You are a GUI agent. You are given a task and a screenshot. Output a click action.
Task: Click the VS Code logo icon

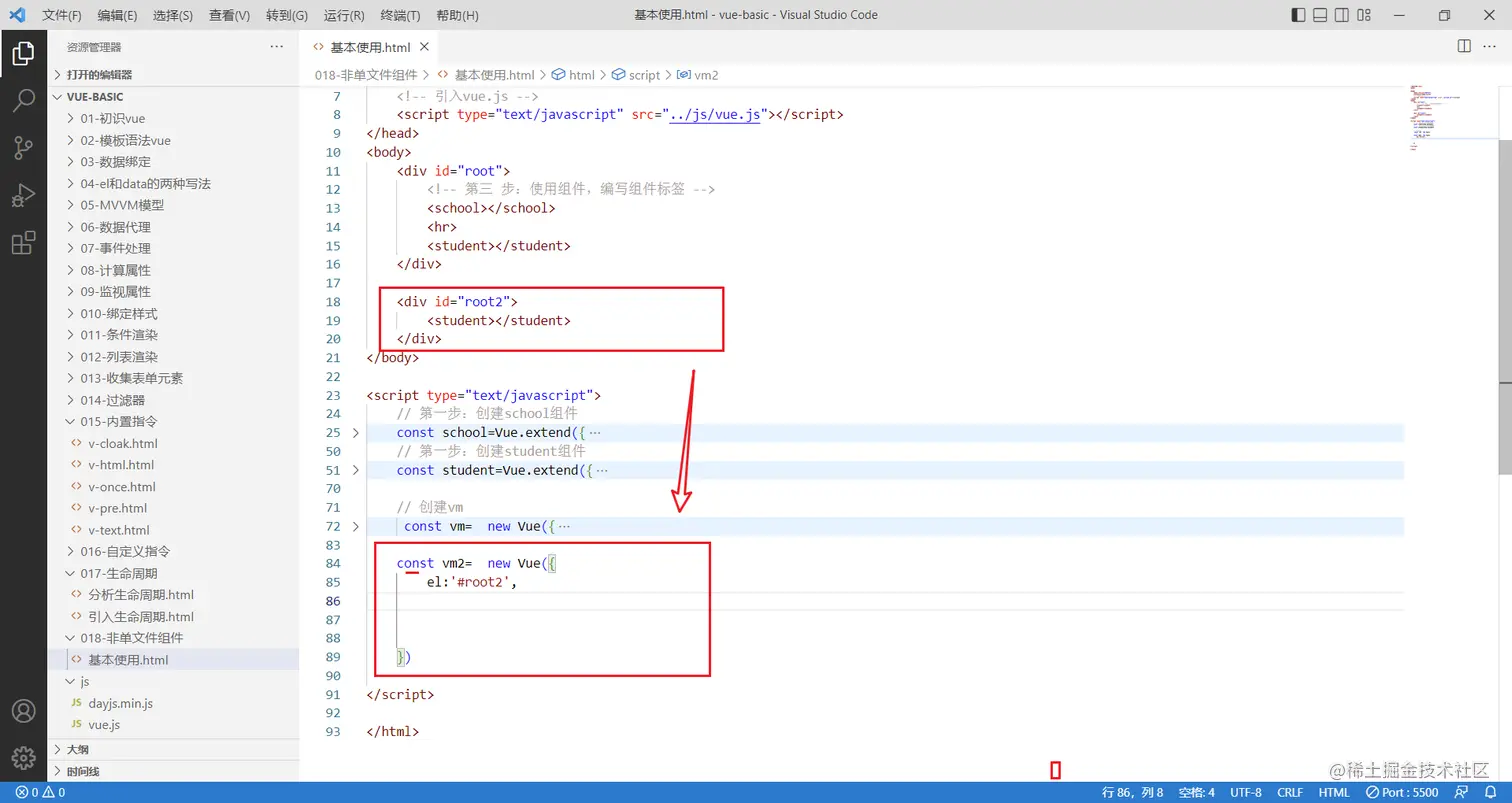[x=17, y=15]
